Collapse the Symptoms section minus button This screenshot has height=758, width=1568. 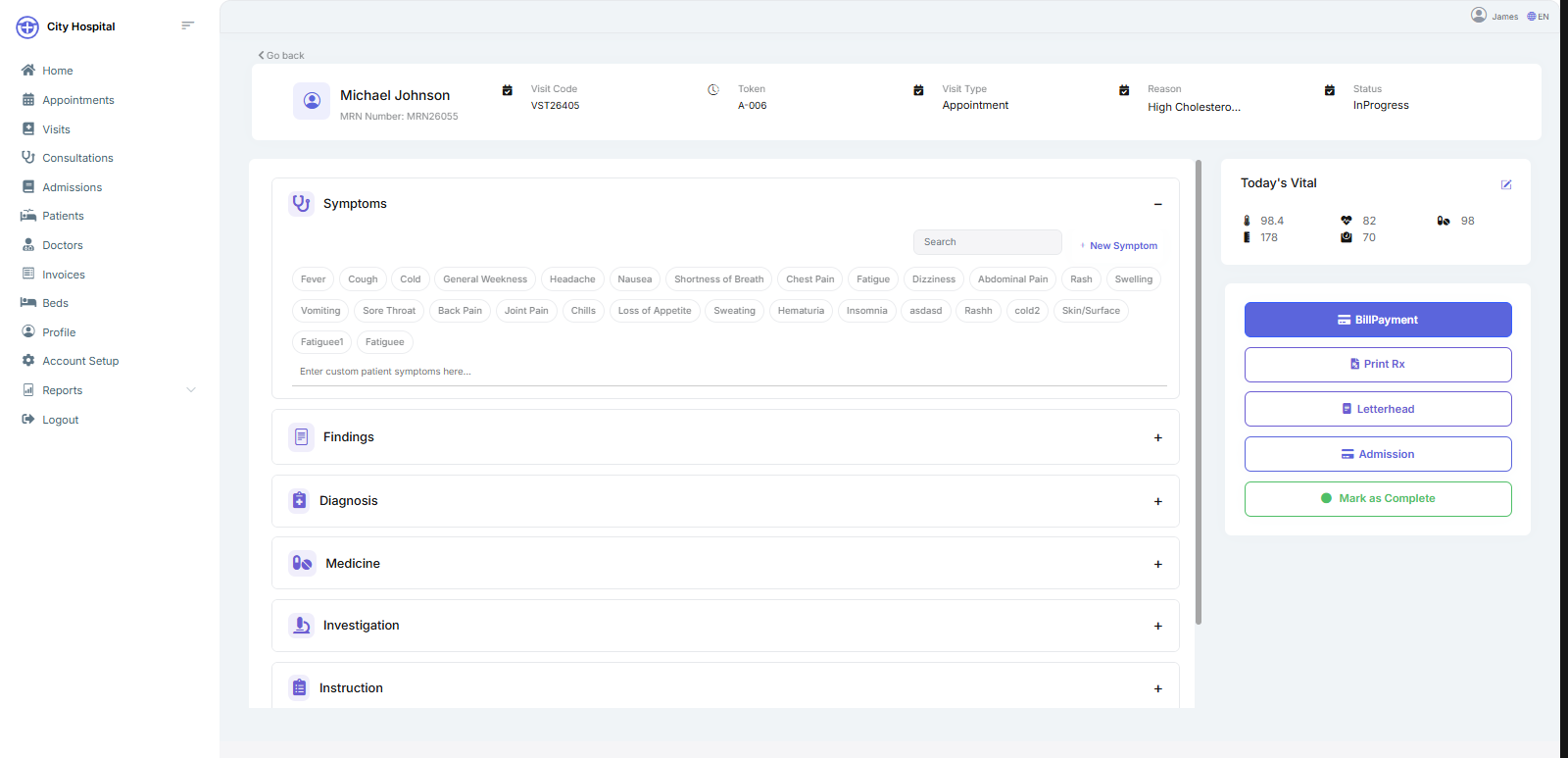click(1157, 204)
